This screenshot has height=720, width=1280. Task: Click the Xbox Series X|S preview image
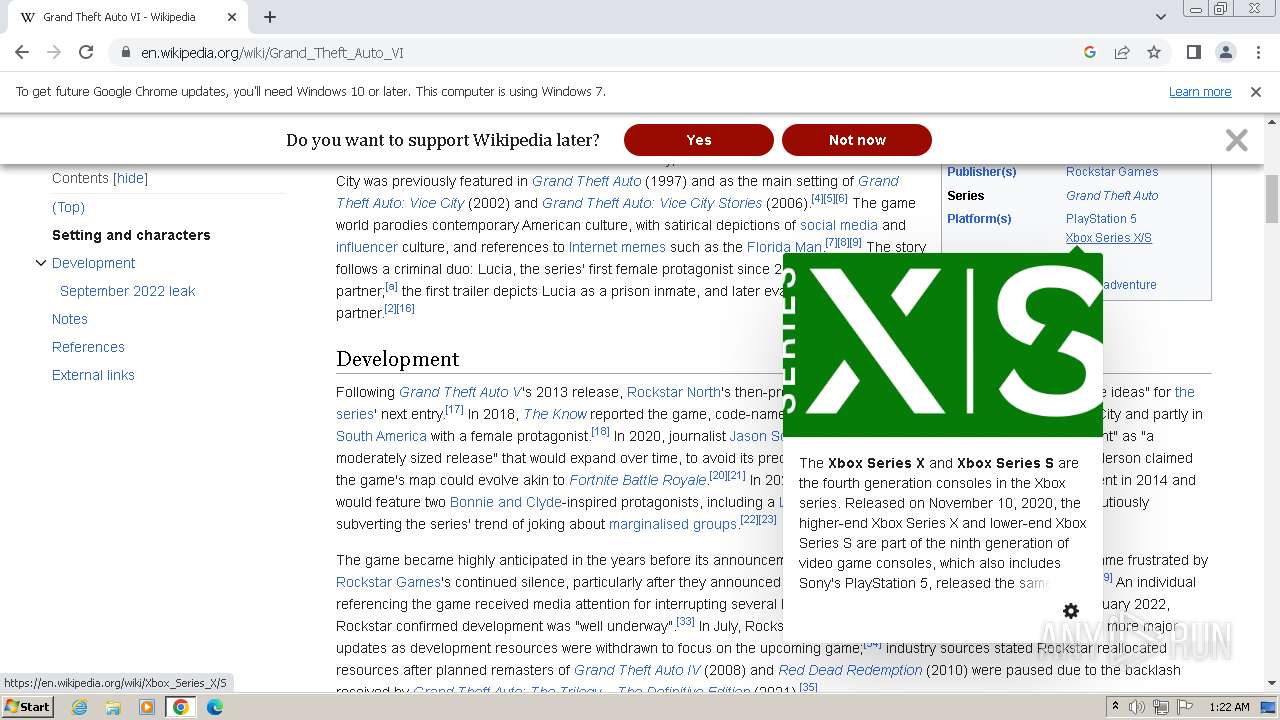(x=943, y=345)
